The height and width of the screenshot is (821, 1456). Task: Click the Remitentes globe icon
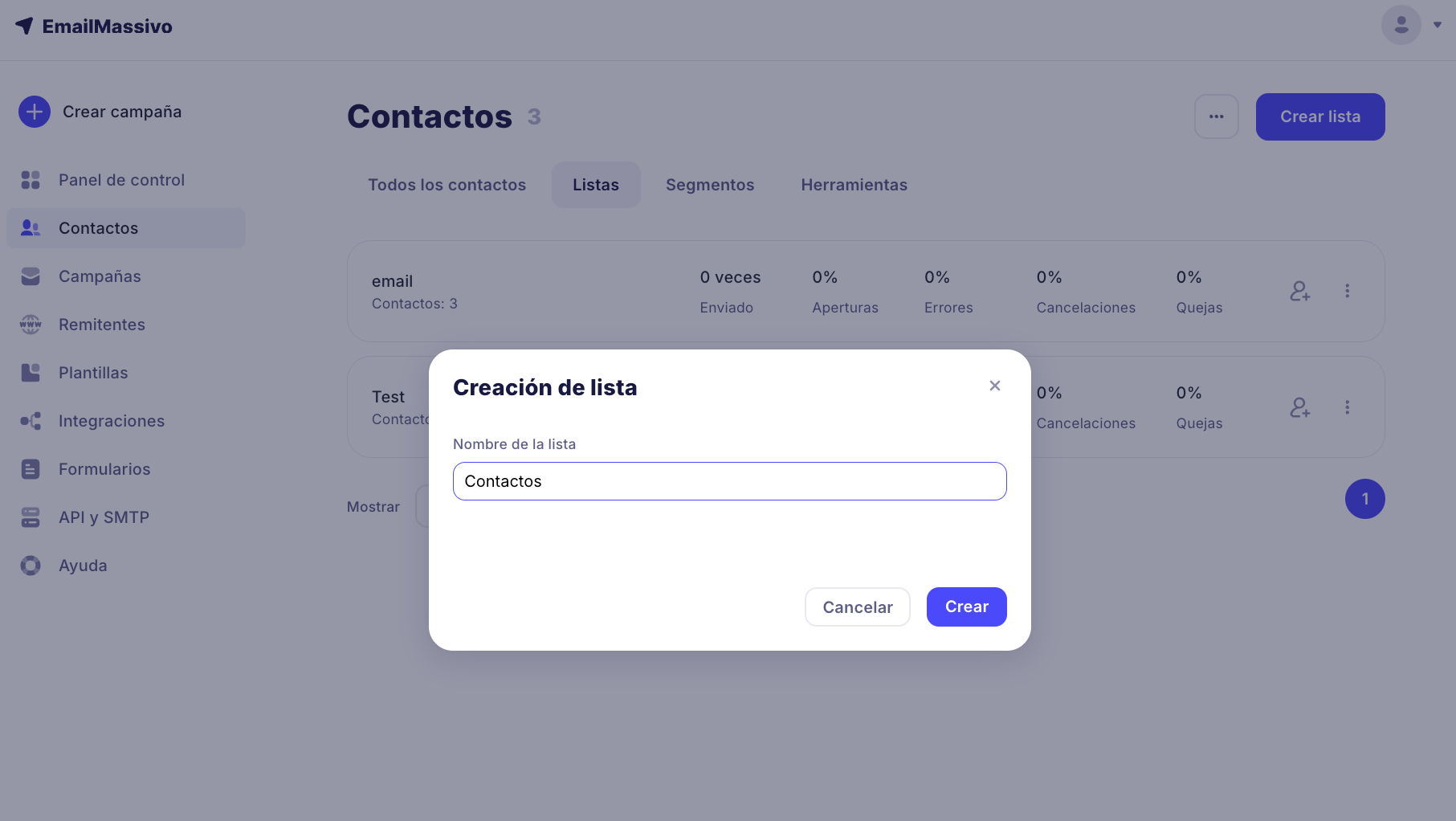[x=31, y=325]
